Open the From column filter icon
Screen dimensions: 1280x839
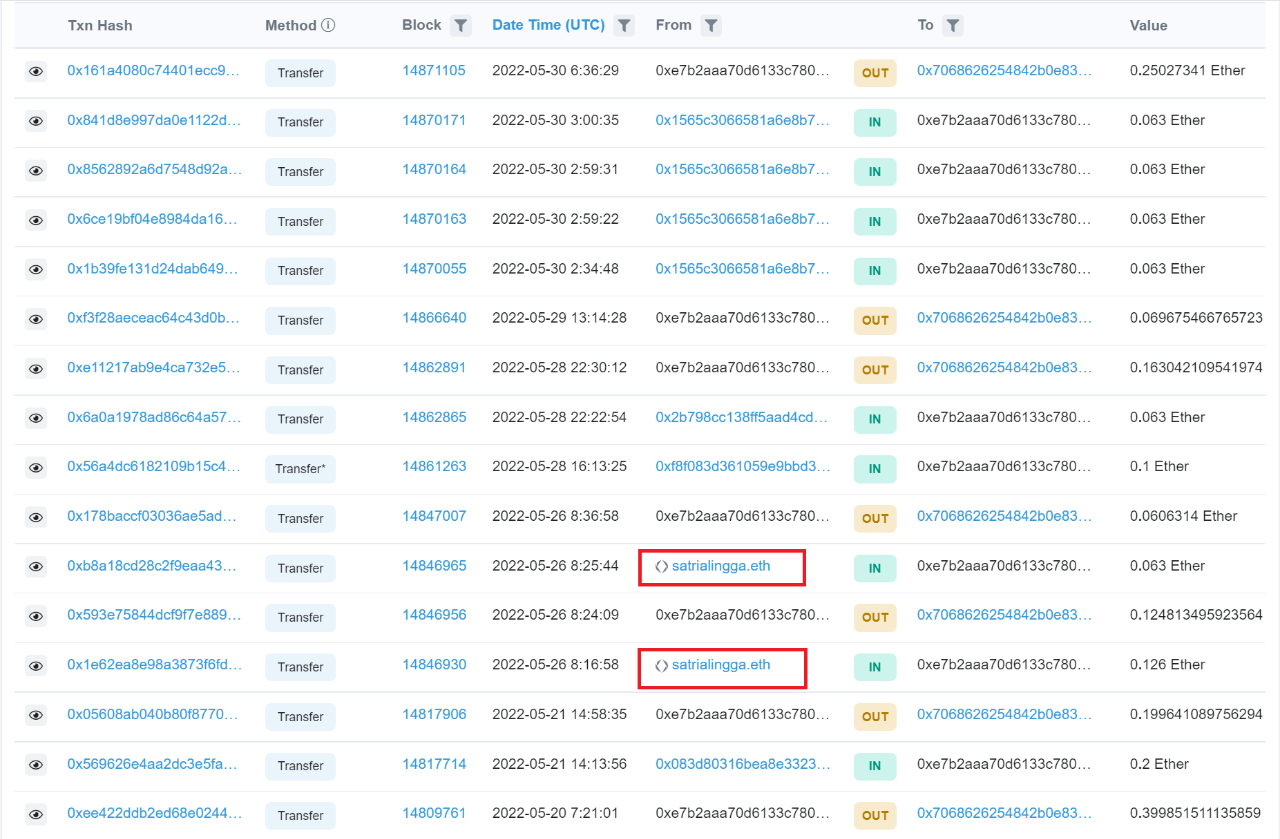click(710, 26)
